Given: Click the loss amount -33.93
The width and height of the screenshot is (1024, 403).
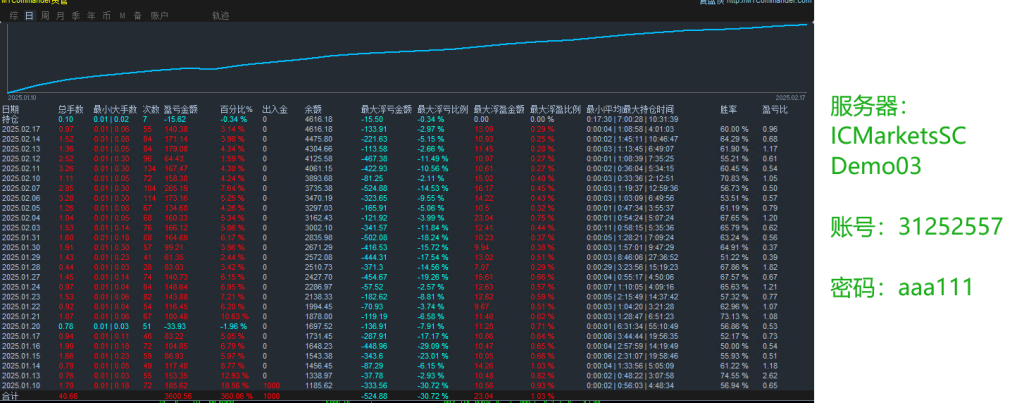Looking at the screenshot, I should [175, 326].
